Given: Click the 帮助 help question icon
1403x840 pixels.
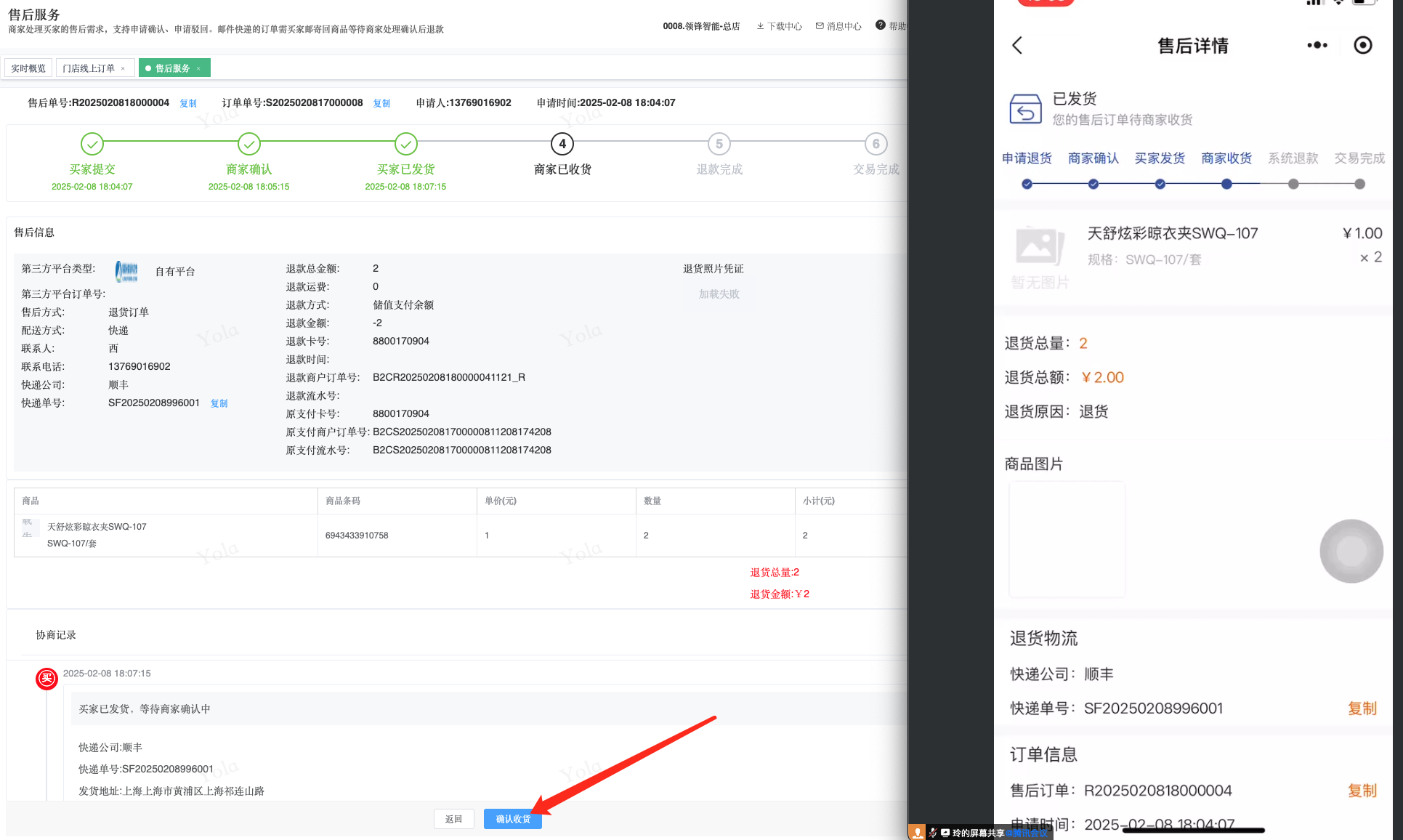Looking at the screenshot, I should point(881,25).
